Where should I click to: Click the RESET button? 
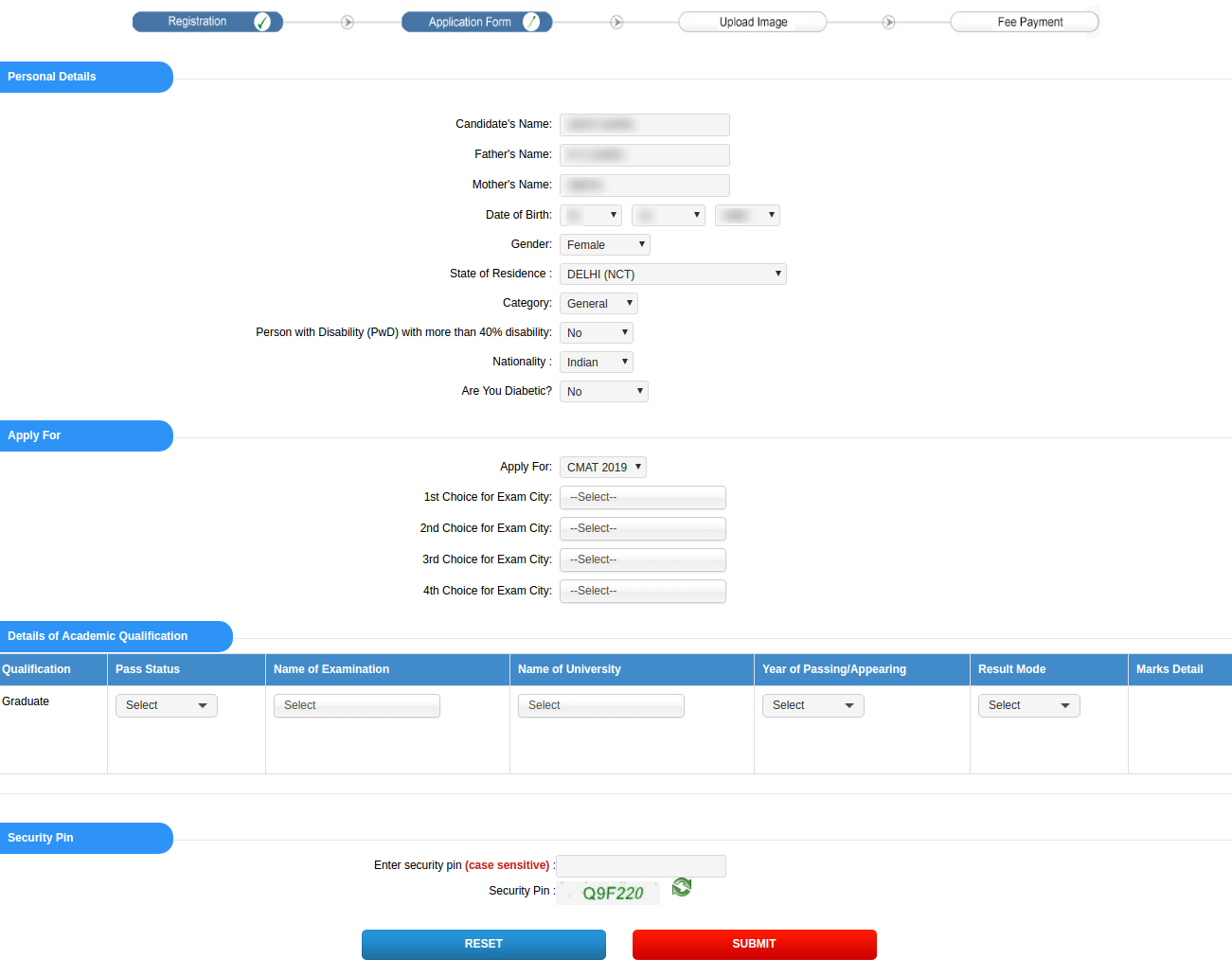[x=483, y=944]
